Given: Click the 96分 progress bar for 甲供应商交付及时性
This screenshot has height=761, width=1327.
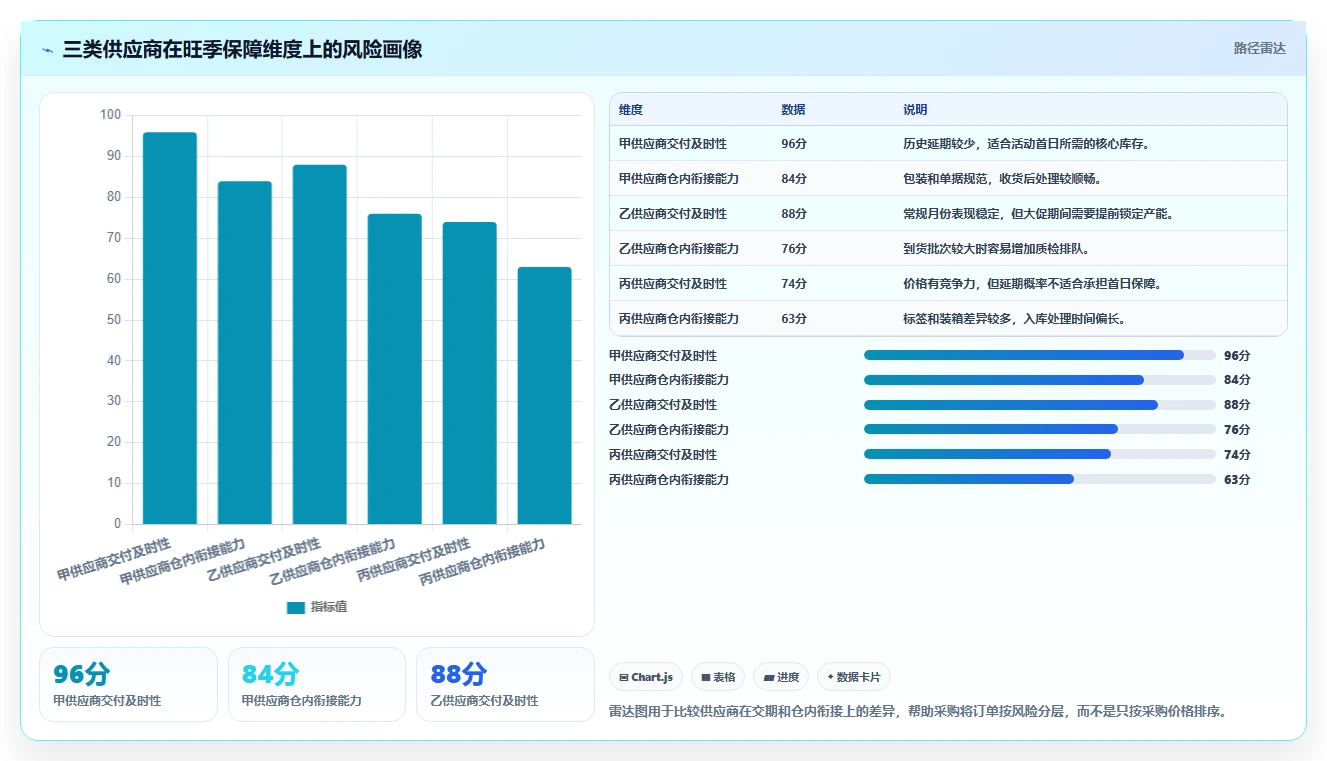Looking at the screenshot, I should [x=1040, y=355].
